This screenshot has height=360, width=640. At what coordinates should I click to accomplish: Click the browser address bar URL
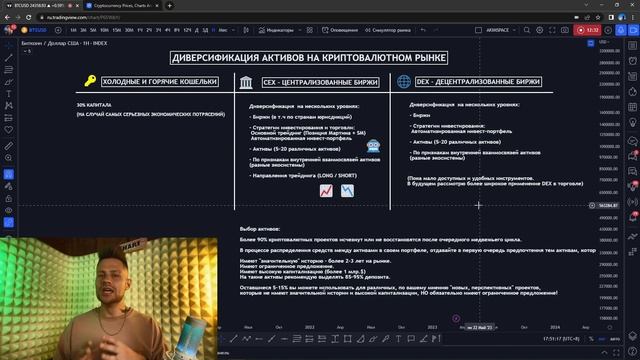pyautogui.click(x=84, y=18)
